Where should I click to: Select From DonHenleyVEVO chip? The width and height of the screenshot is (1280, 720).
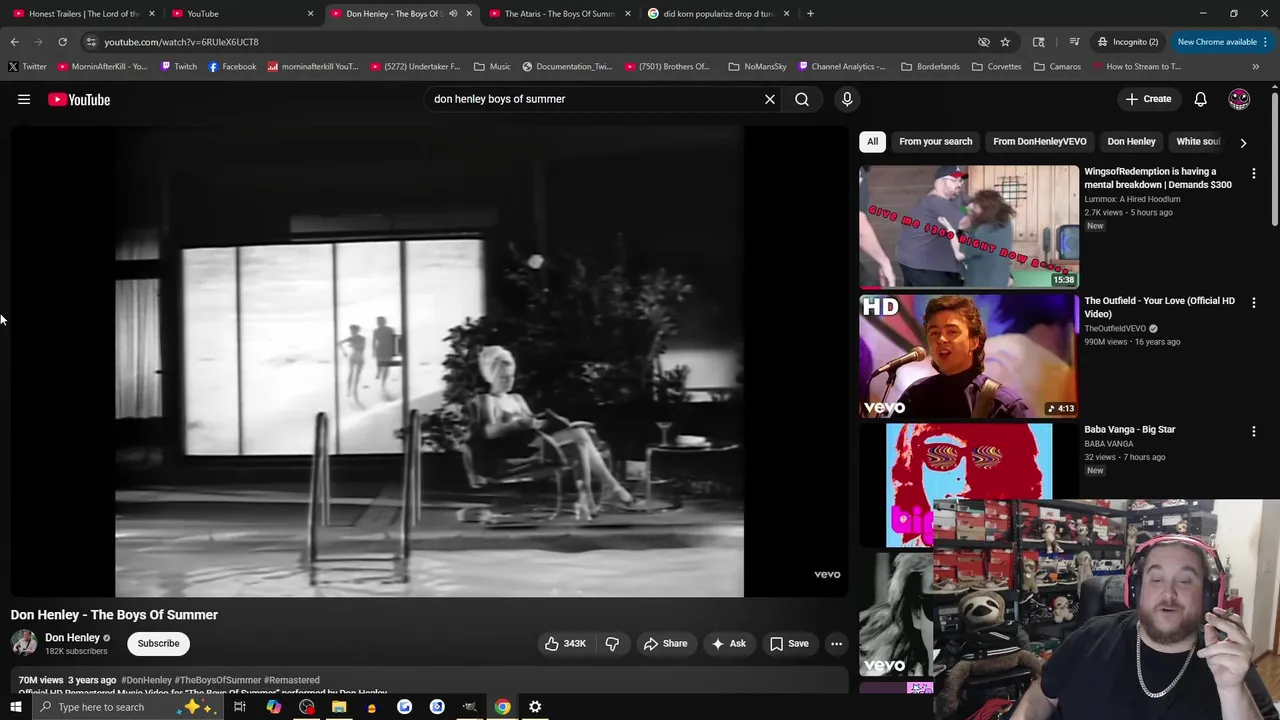1039,141
